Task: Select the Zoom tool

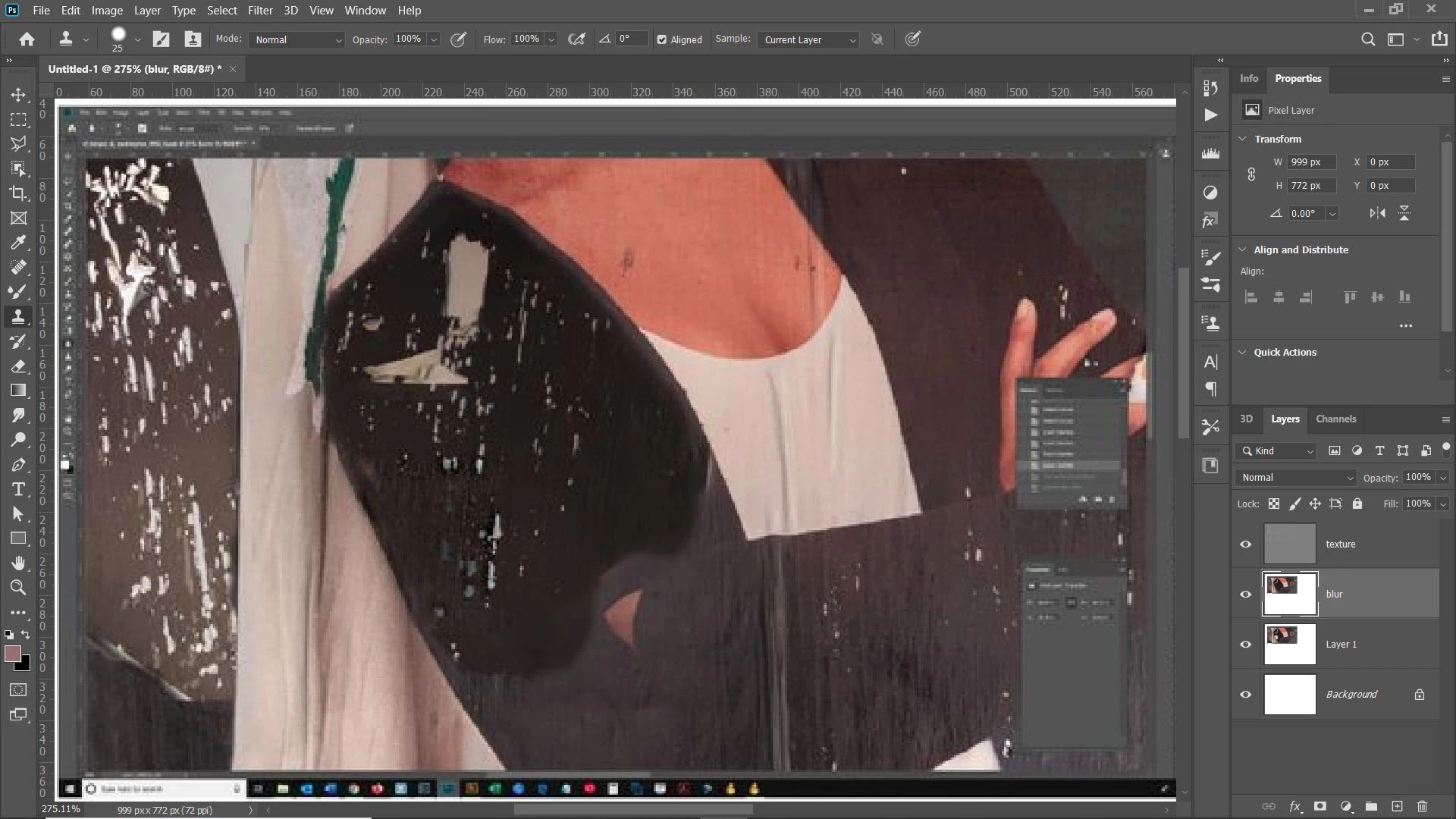Action: coord(18,588)
